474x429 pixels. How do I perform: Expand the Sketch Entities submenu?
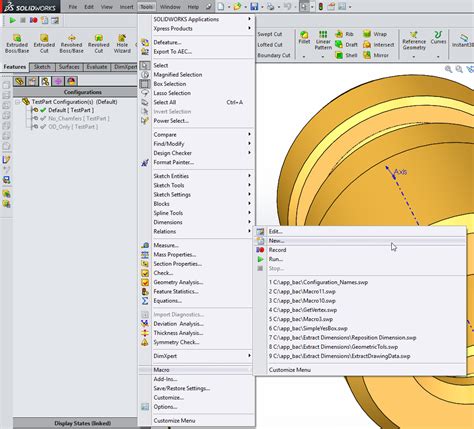point(196,176)
